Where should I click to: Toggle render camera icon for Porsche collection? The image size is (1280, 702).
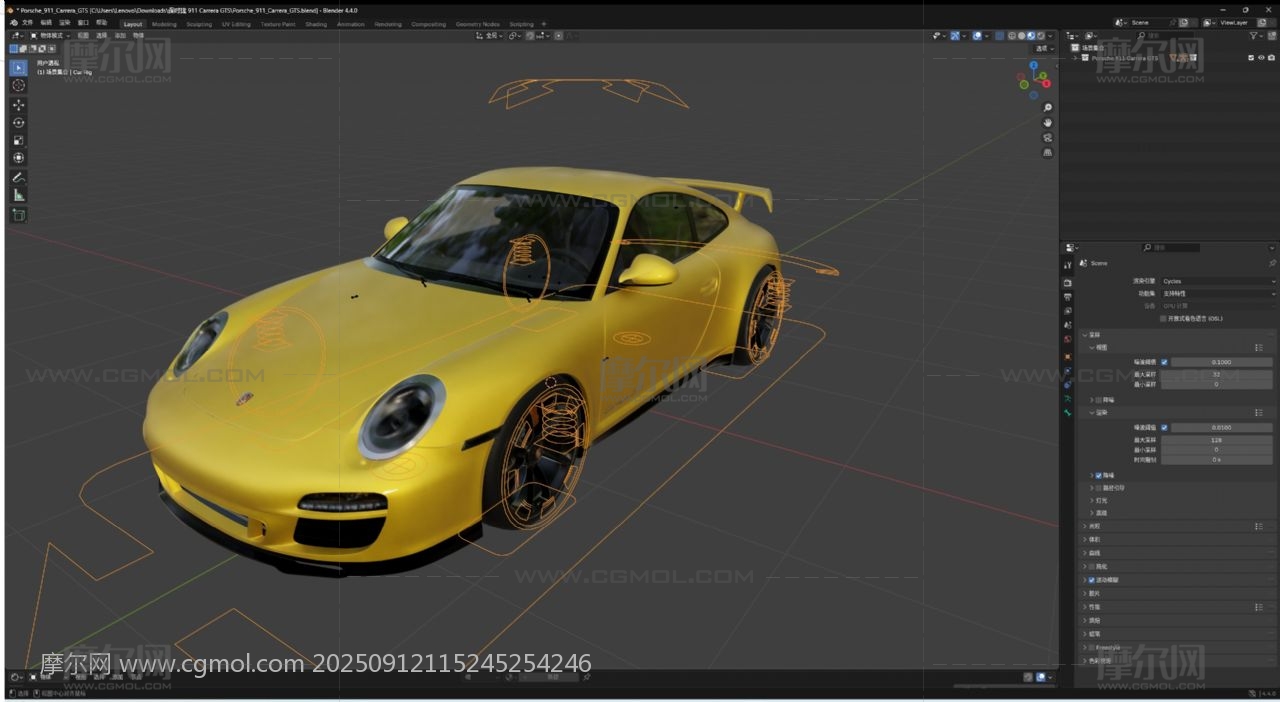pos(1271,58)
